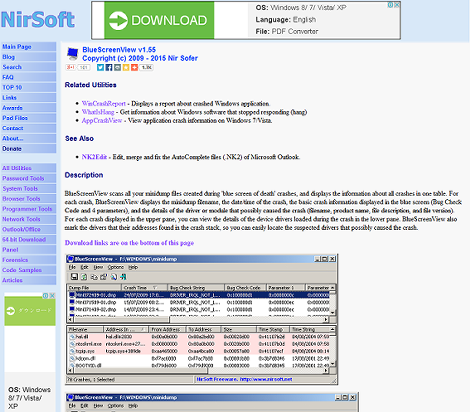Open the NK2Edit link
The height and width of the screenshot is (412, 470).
click(x=94, y=157)
